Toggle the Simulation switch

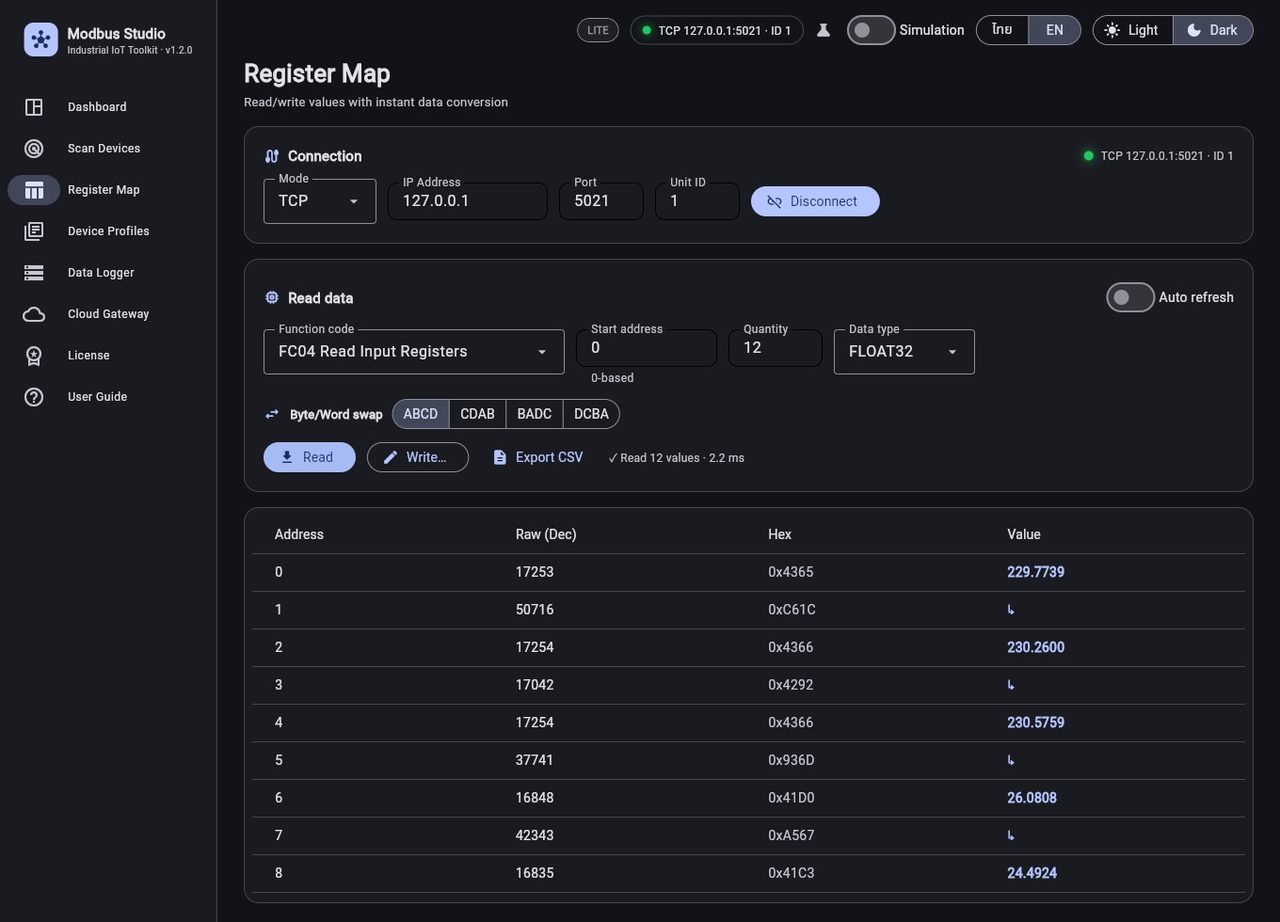pos(871,30)
